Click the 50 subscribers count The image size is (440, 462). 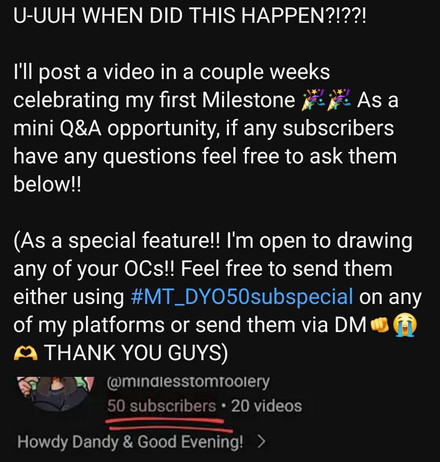pyautogui.click(x=162, y=406)
